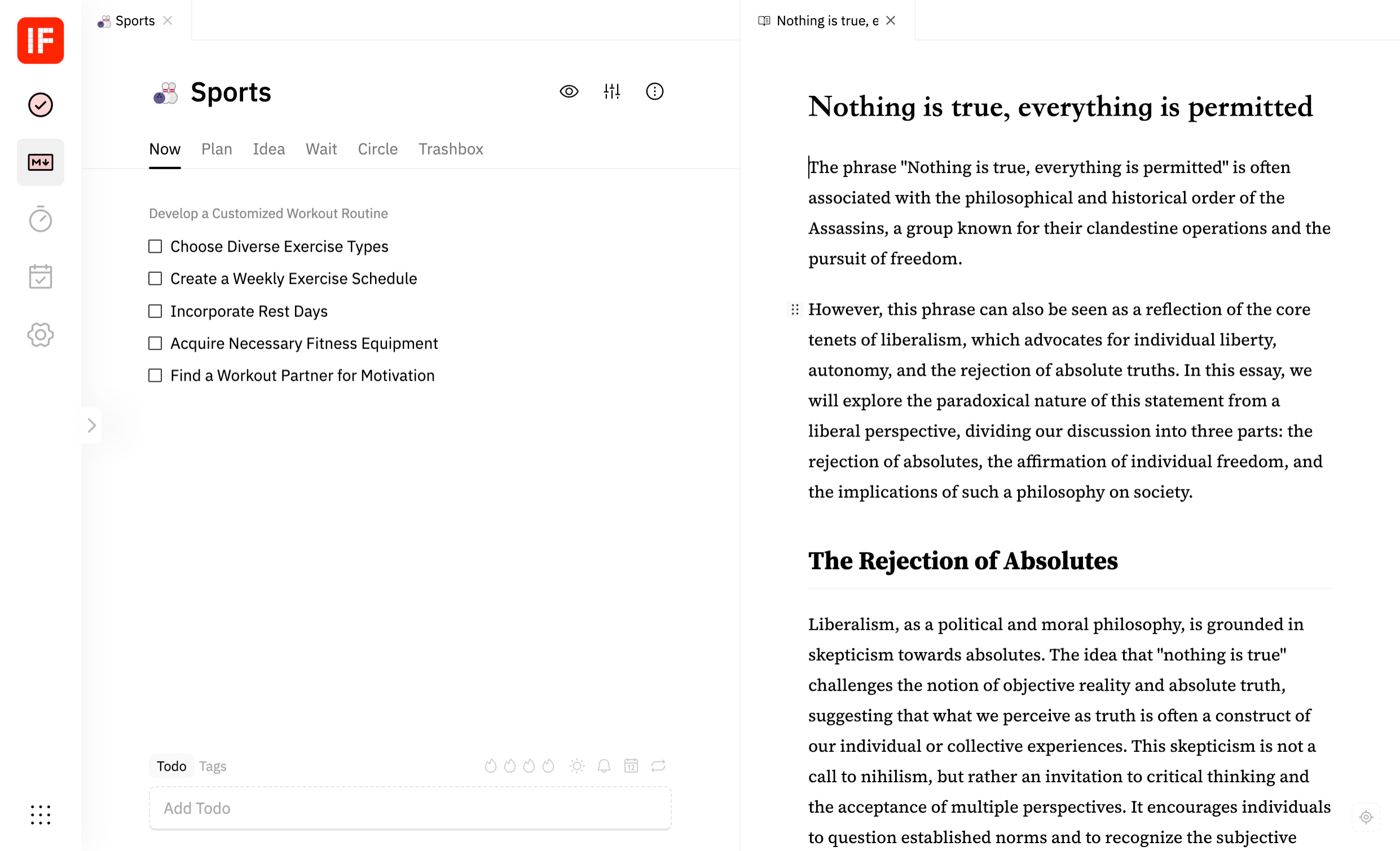This screenshot has height=851, width=1400.
Task: Open the more options circle icon
Action: coord(654,91)
